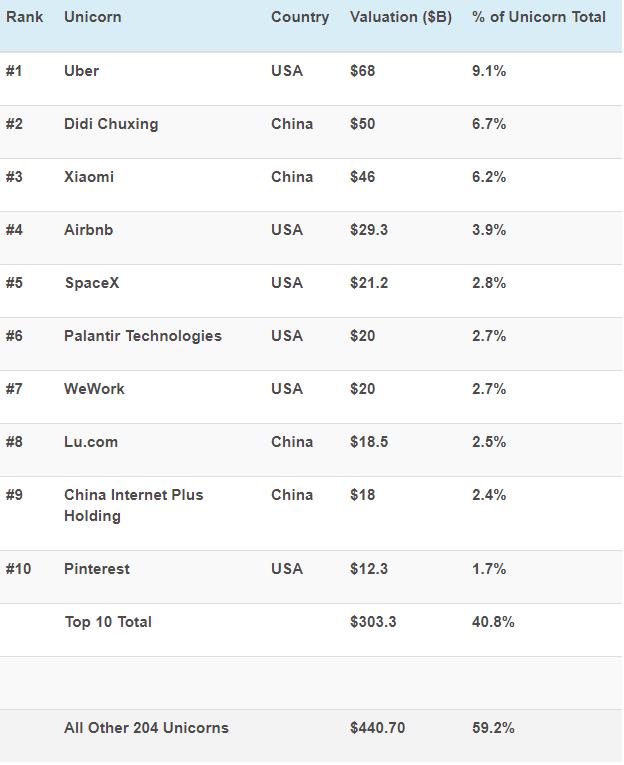This screenshot has height=765, width=624.
Task: Click the % of Unicorn Total header
Action: click(x=539, y=17)
